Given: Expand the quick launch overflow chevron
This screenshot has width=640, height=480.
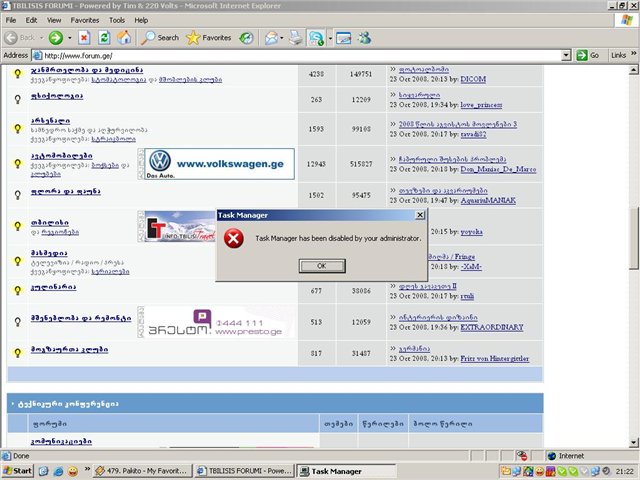Looking at the screenshot, I should pyautogui.click(x=87, y=469).
